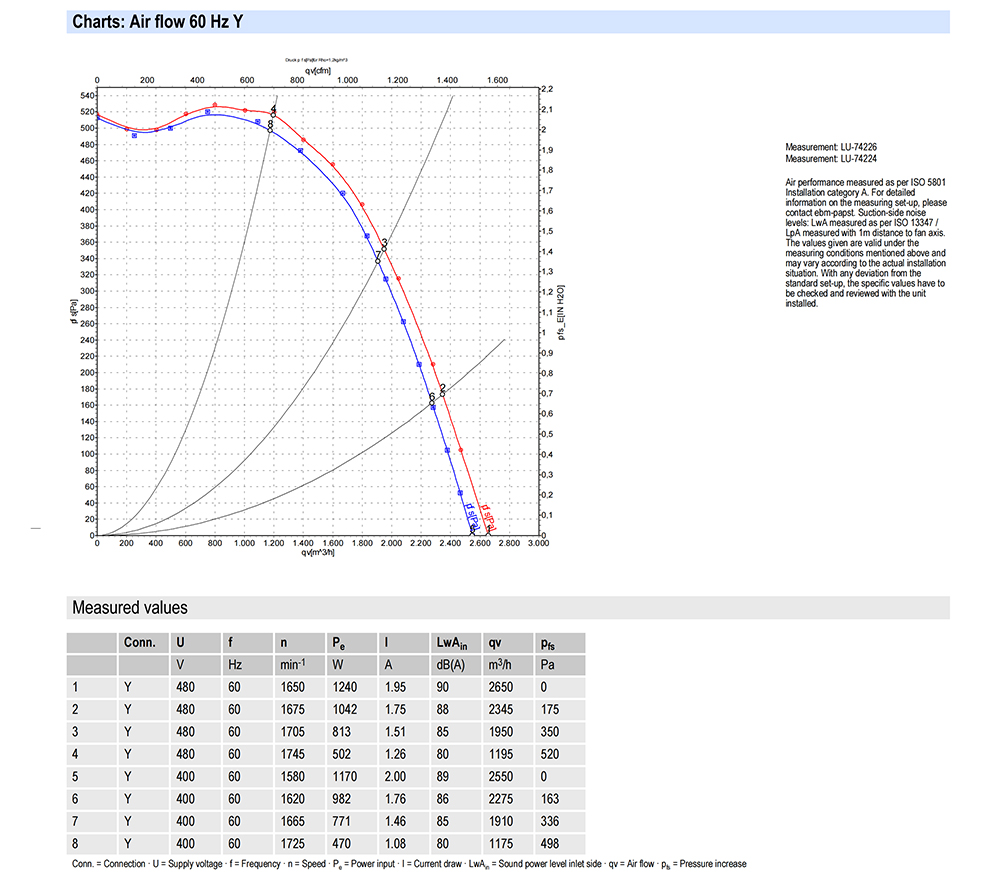Image resolution: width=1000 pixels, height=891 pixels.
Task: Click the abbreviation footnote below the table
Action: (409, 864)
